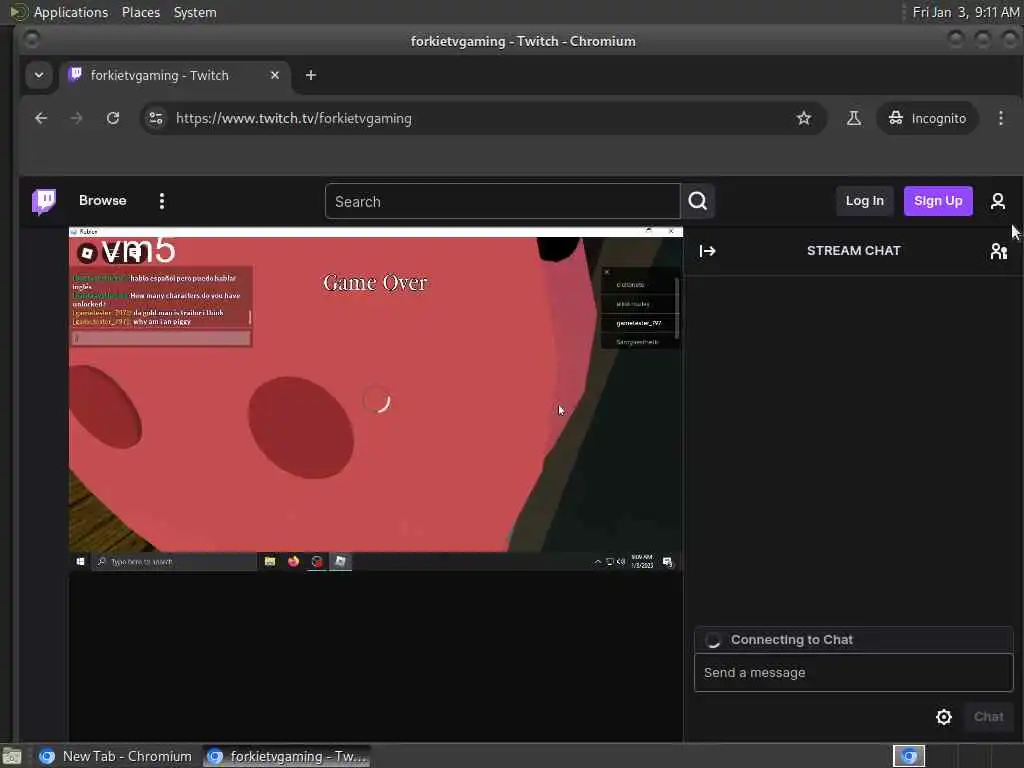
Task: Click the show desktop taskbar icon
Action: pos(12,756)
